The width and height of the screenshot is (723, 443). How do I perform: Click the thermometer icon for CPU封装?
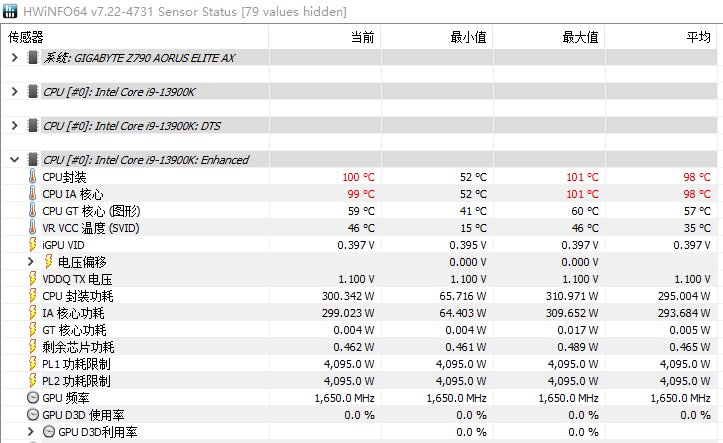click(x=32, y=177)
